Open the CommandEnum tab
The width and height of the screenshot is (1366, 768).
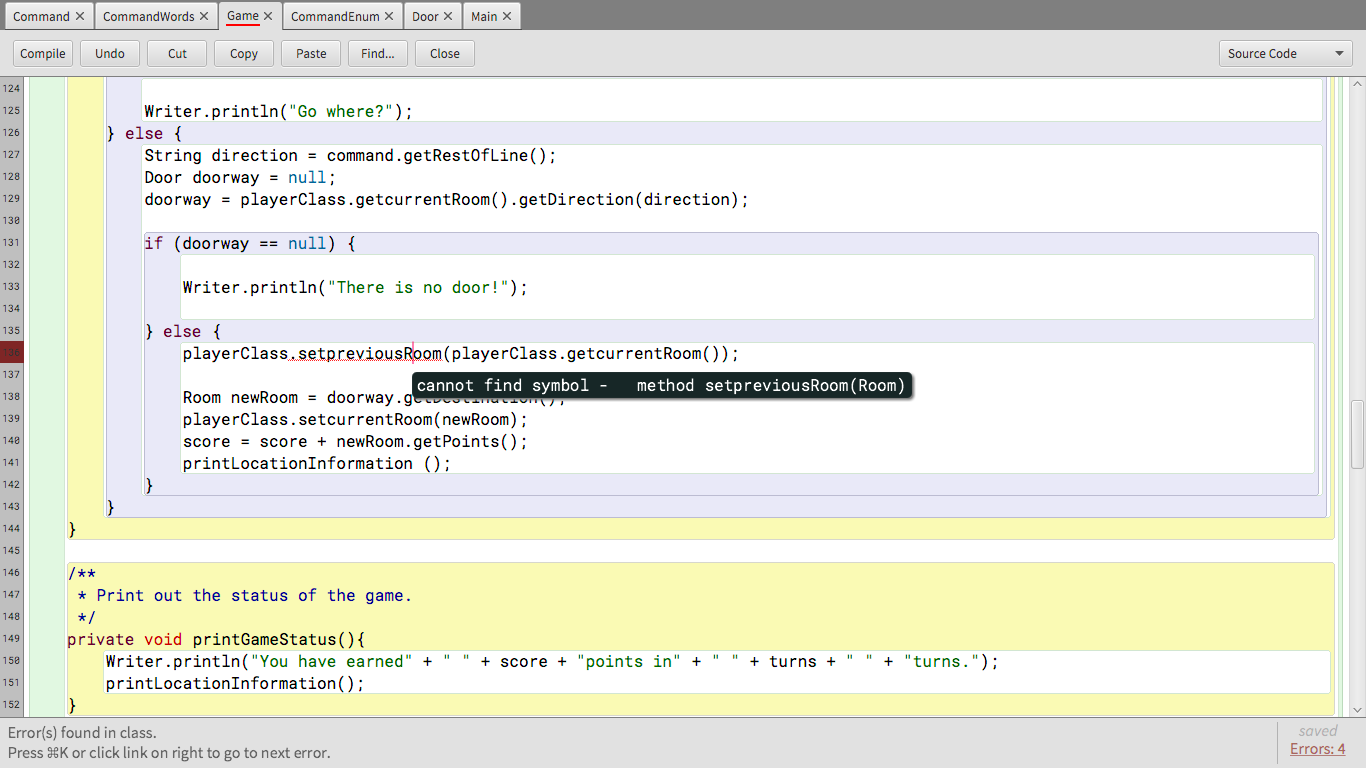click(x=336, y=16)
